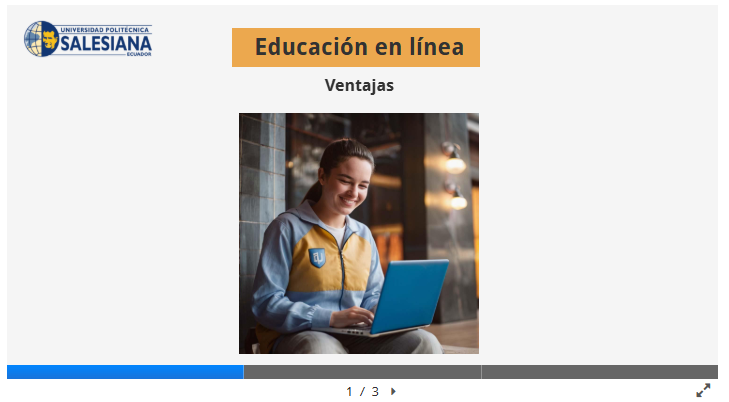The width and height of the screenshot is (729, 402).
Task: Select the SALESIANA wordmark in the logo
Action: point(106,44)
